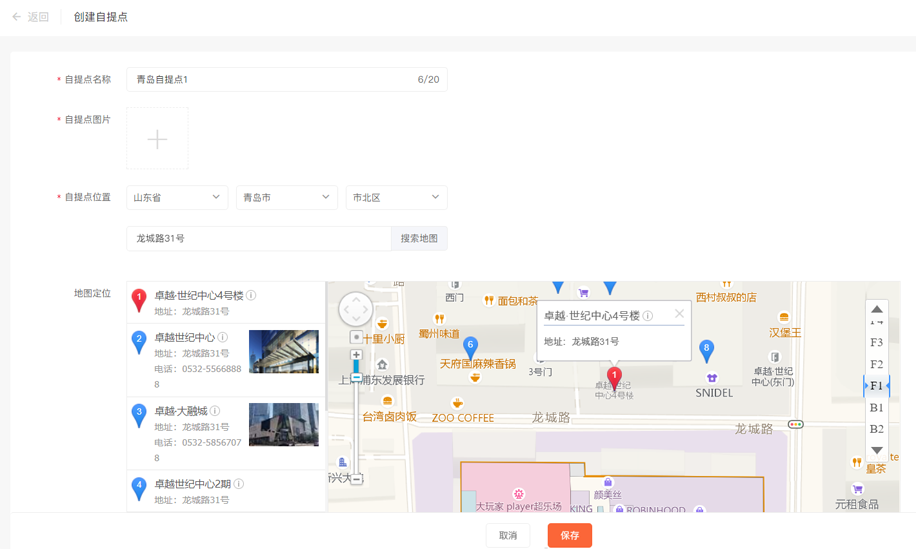The width and height of the screenshot is (916, 554).
Task: Select floor F3 in floor selector
Action: click(876, 342)
